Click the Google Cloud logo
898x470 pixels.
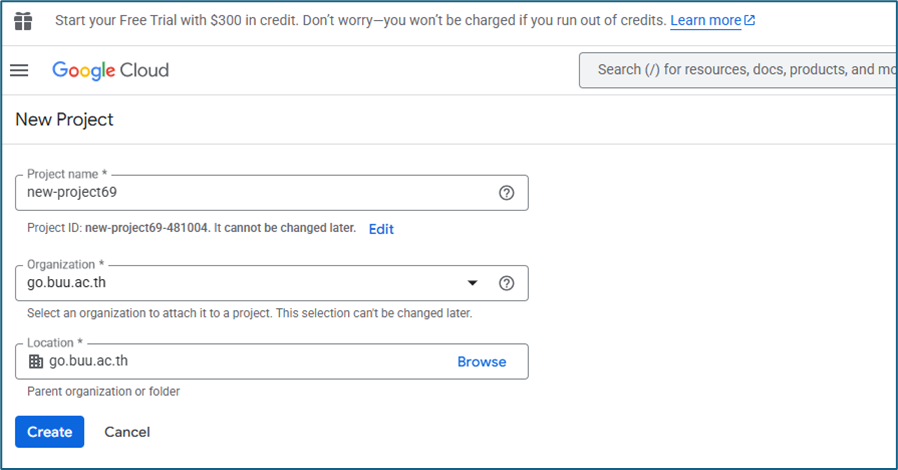point(110,70)
